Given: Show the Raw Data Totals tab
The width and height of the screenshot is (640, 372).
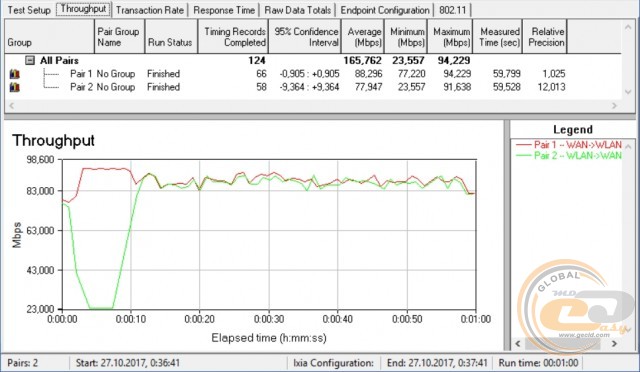Looking at the screenshot, I should 298,10.
